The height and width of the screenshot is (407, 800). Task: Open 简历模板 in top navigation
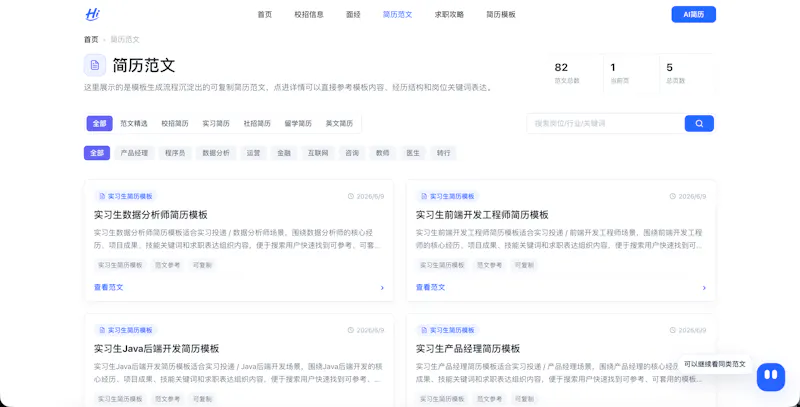pyautogui.click(x=501, y=15)
